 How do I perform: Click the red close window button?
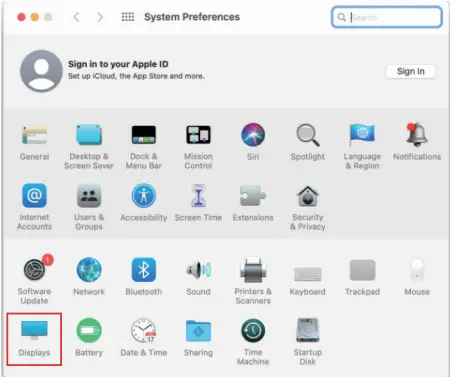[x=21, y=17]
